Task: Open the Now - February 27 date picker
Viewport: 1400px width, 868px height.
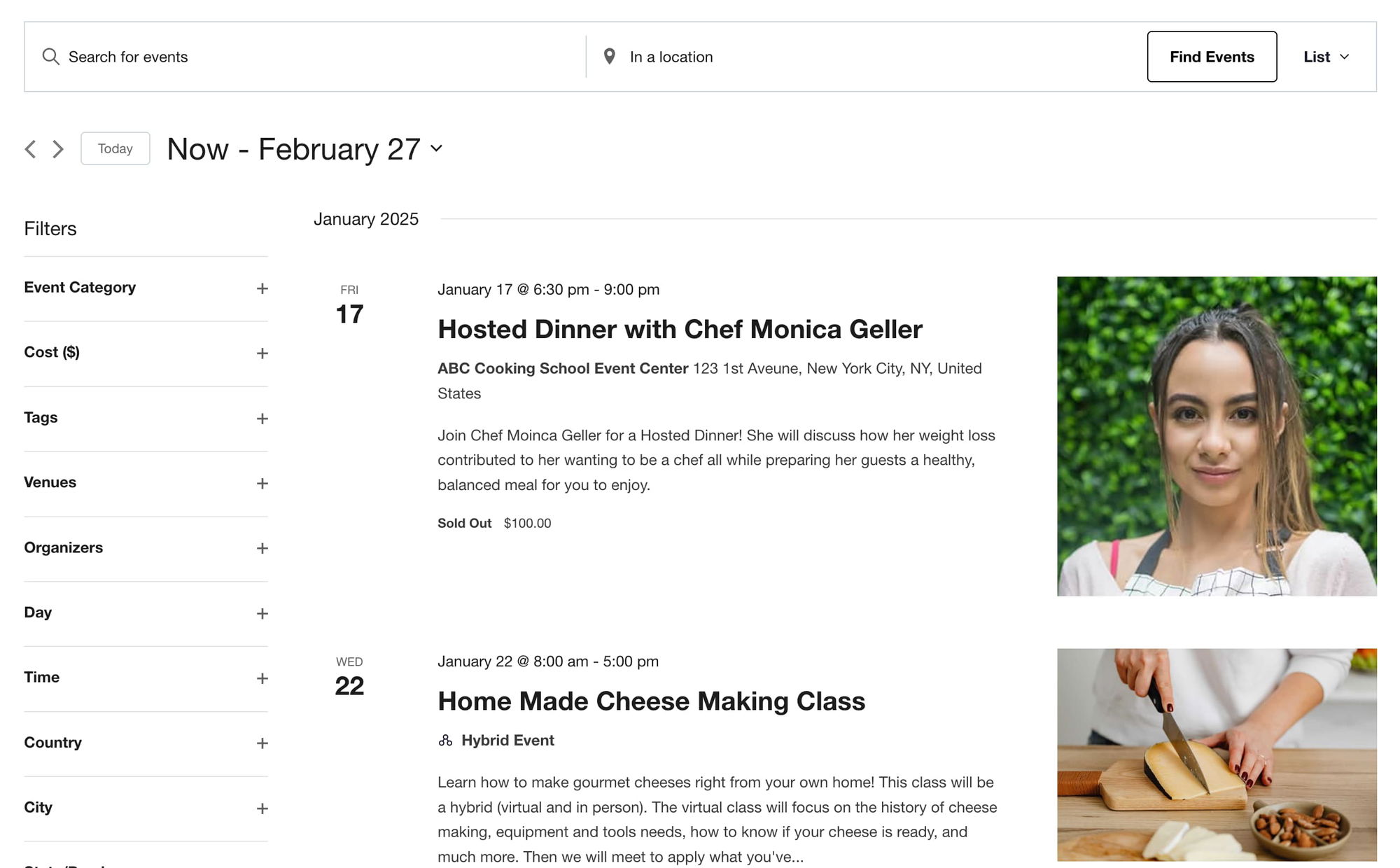Action: 305,149
